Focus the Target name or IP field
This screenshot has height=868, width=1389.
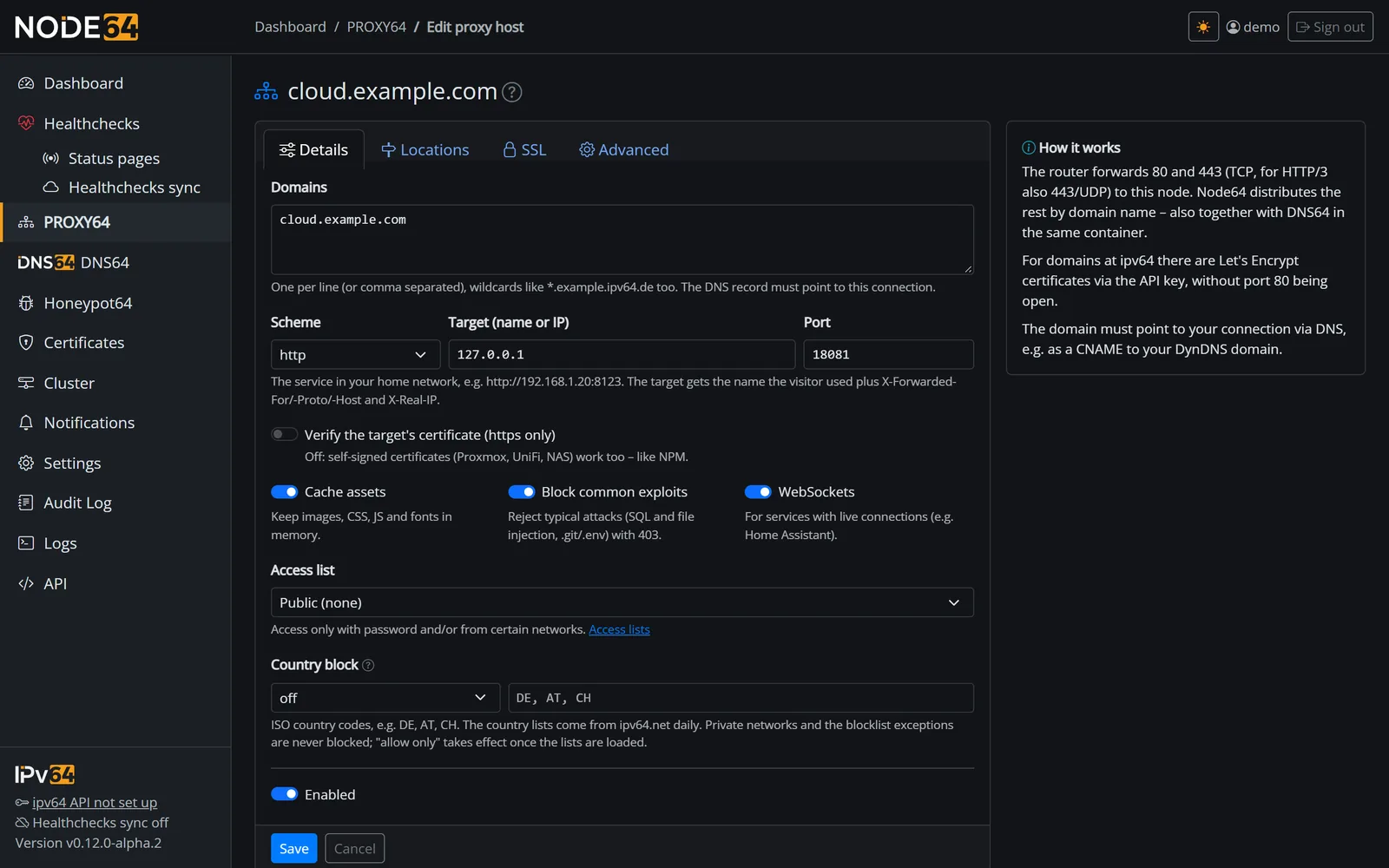coord(622,354)
